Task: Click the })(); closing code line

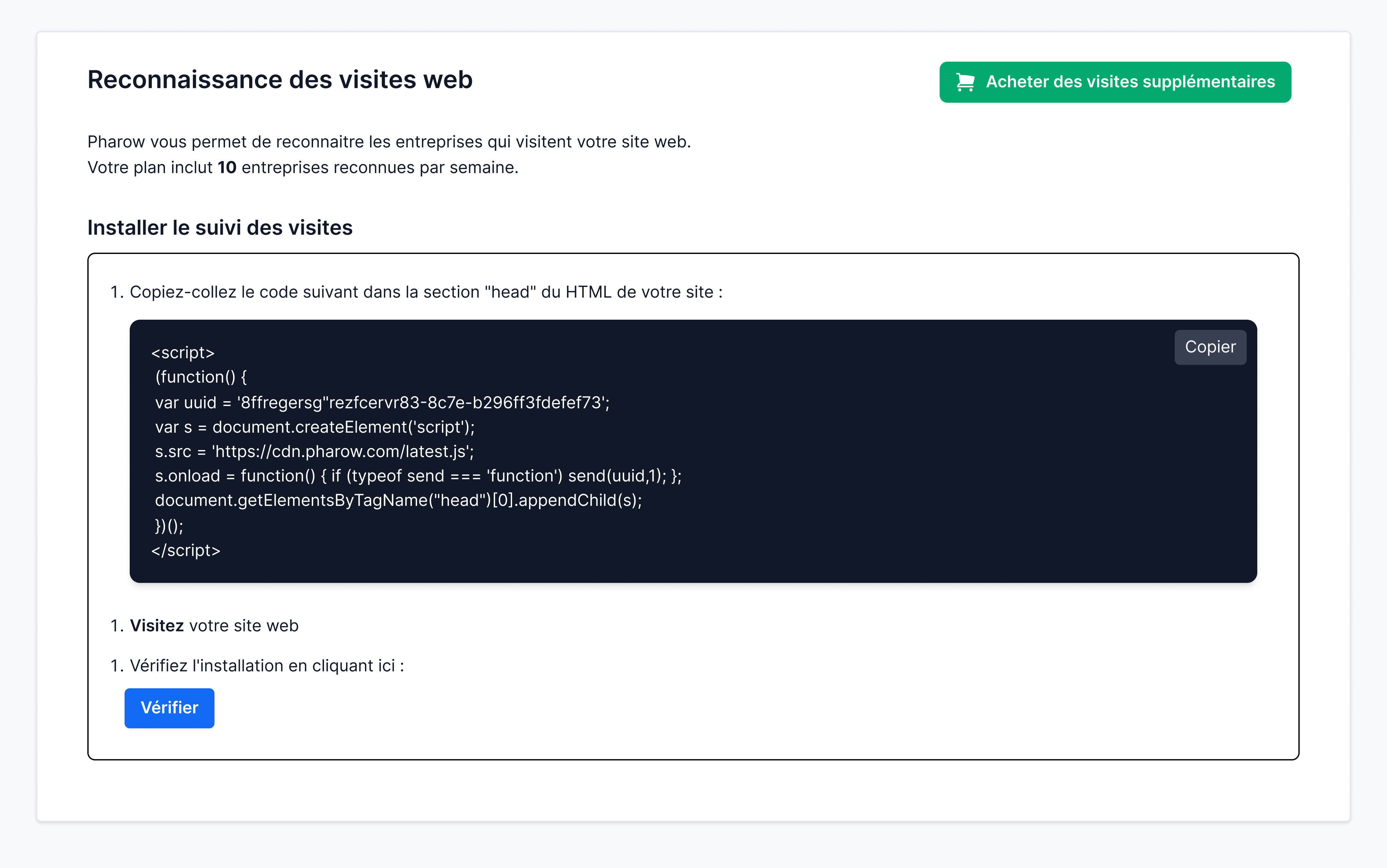Action: pos(169,526)
